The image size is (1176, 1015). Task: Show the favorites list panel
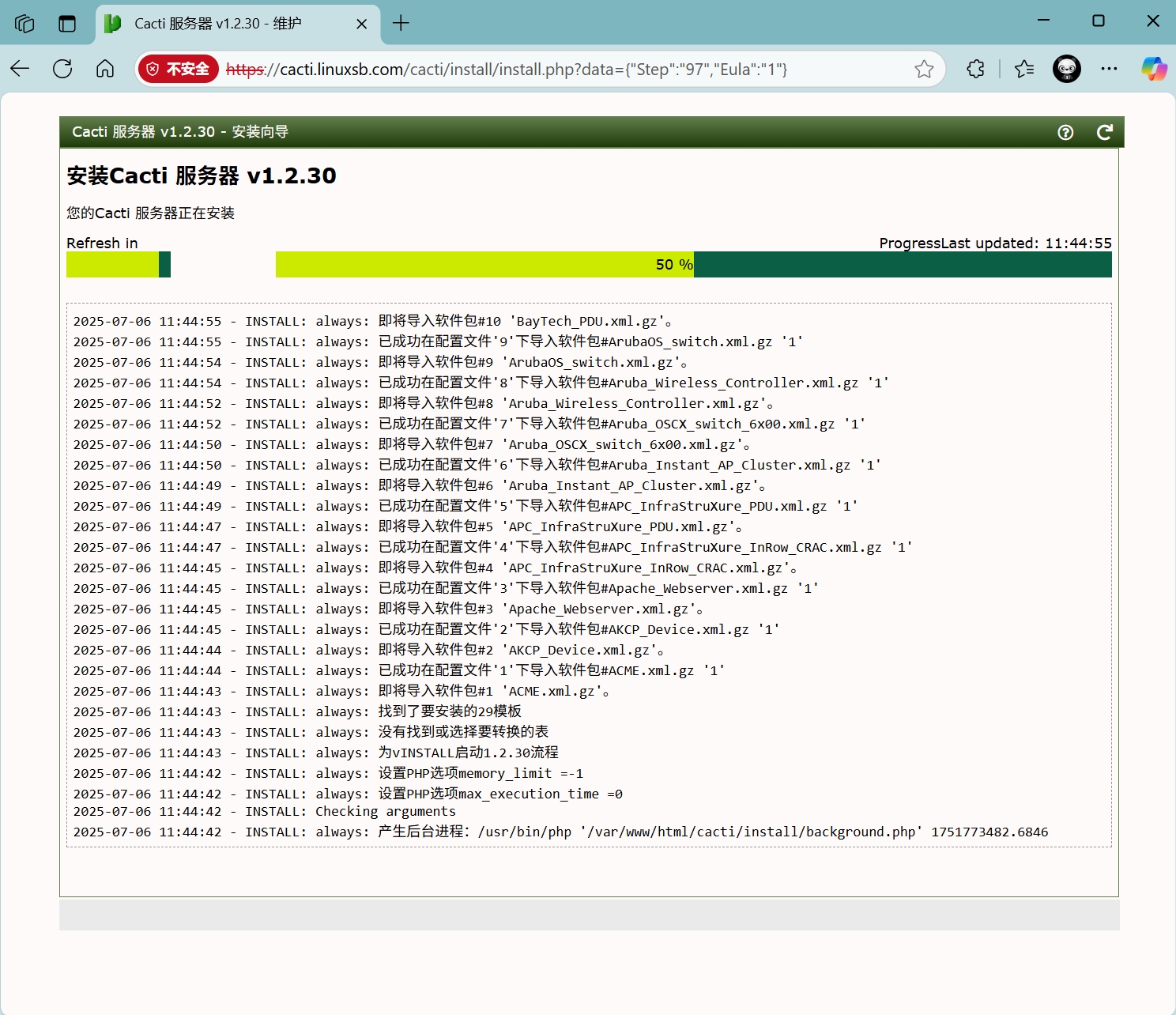pos(1024,69)
